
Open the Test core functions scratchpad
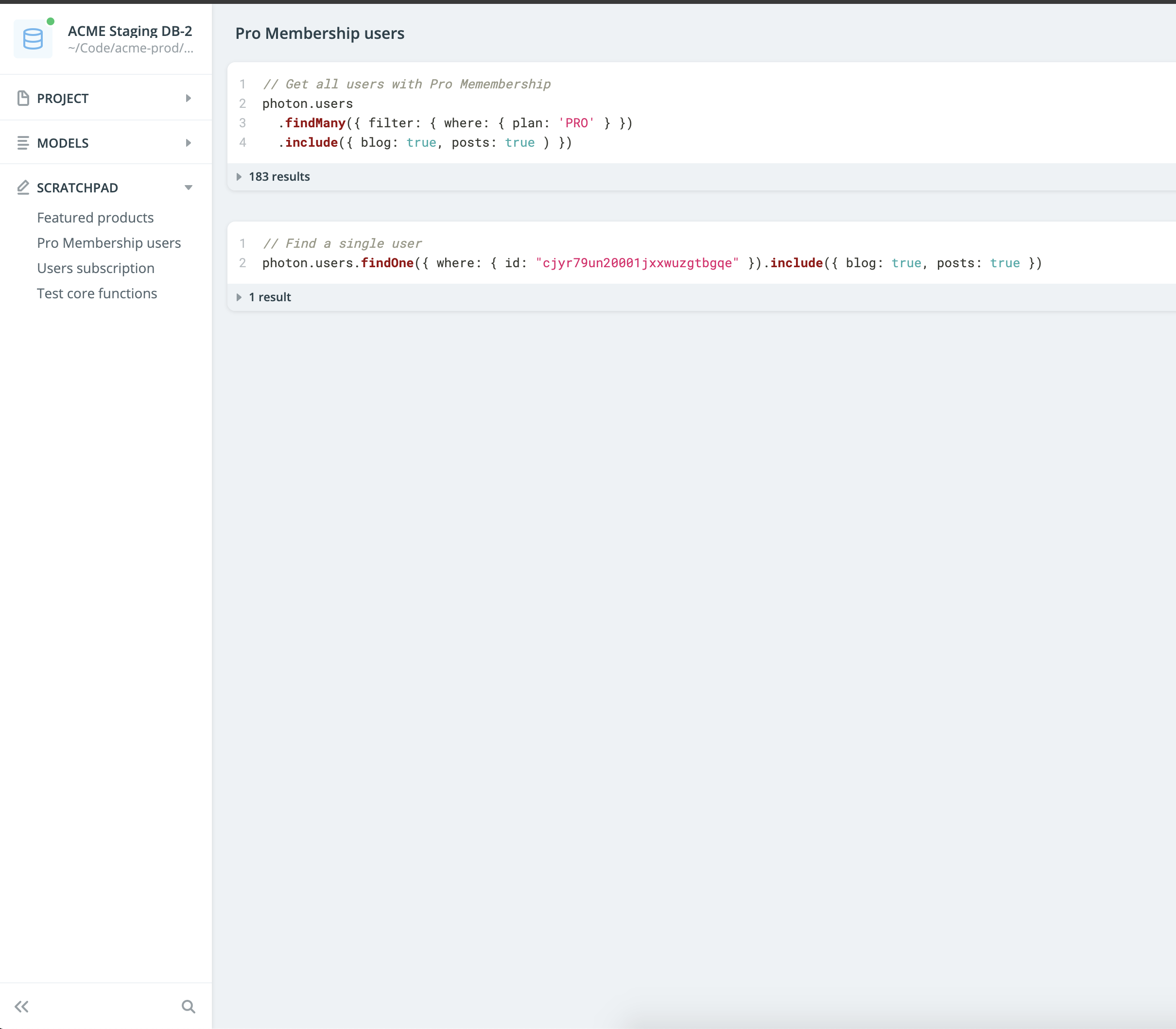[x=97, y=293]
